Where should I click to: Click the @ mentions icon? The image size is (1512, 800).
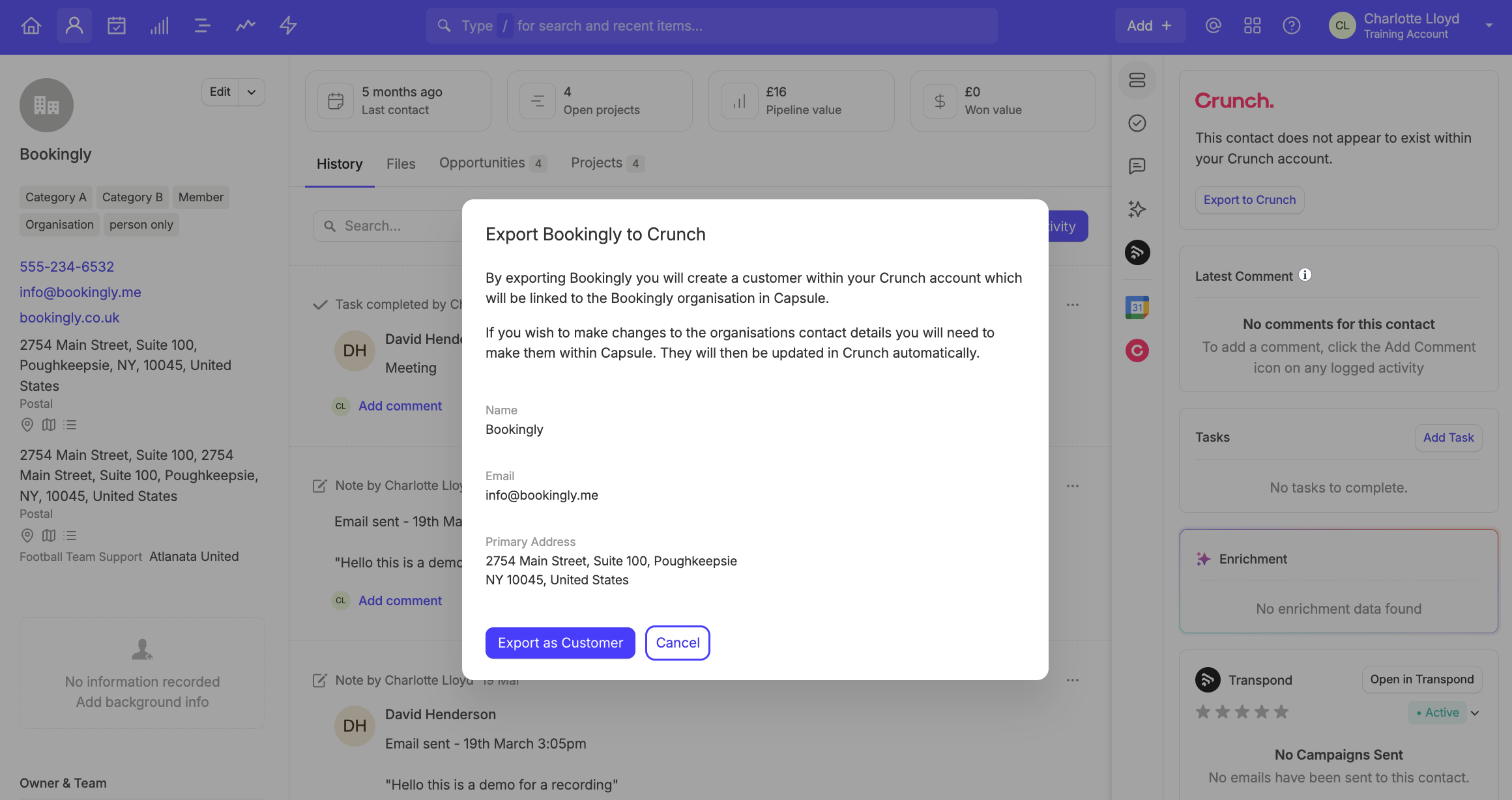tap(1213, 25)
